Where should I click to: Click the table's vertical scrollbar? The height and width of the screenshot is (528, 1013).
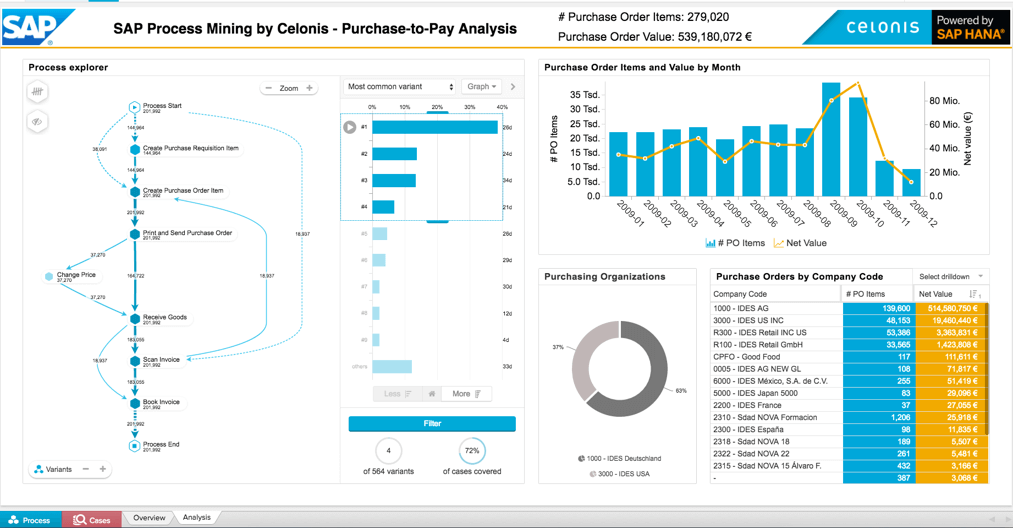(x=987, y=368)
